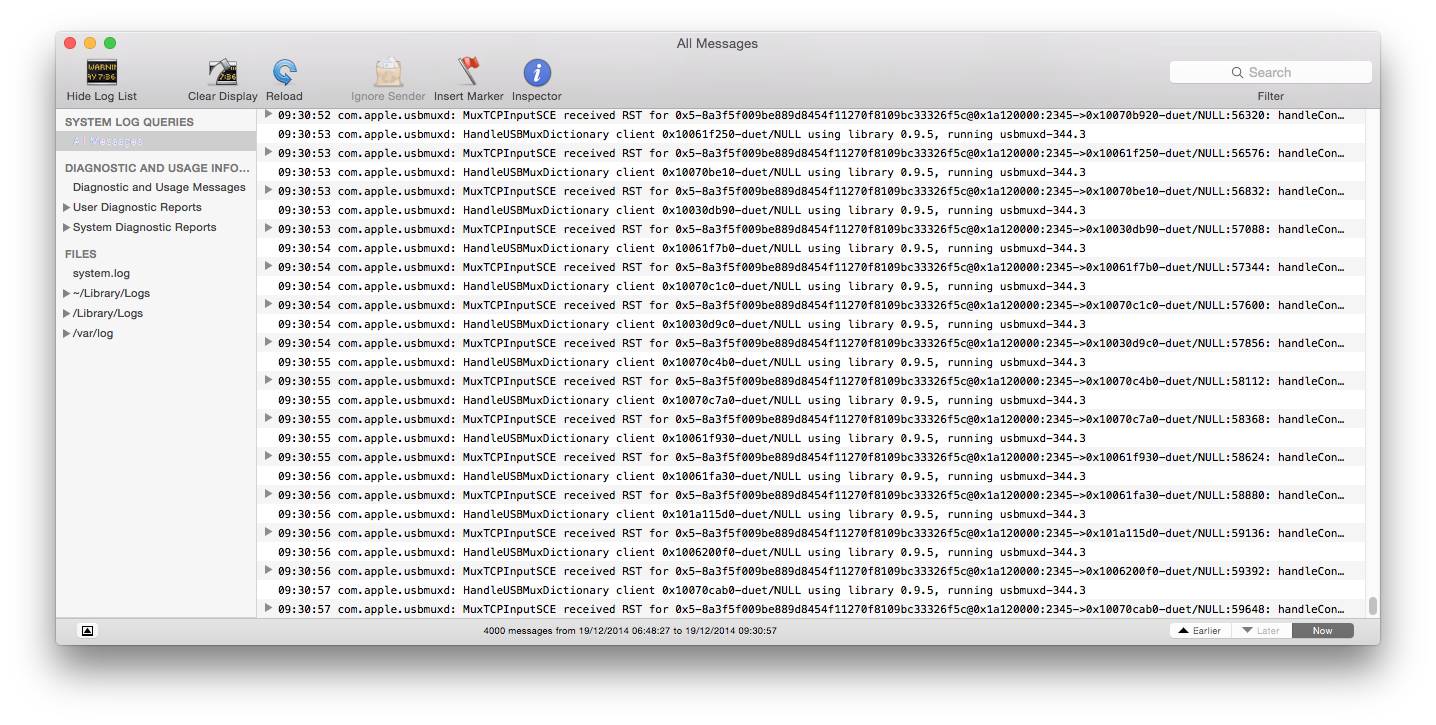
Task: Click the vertical scrollbar thumb of log list
Action: coord(1372,606)
